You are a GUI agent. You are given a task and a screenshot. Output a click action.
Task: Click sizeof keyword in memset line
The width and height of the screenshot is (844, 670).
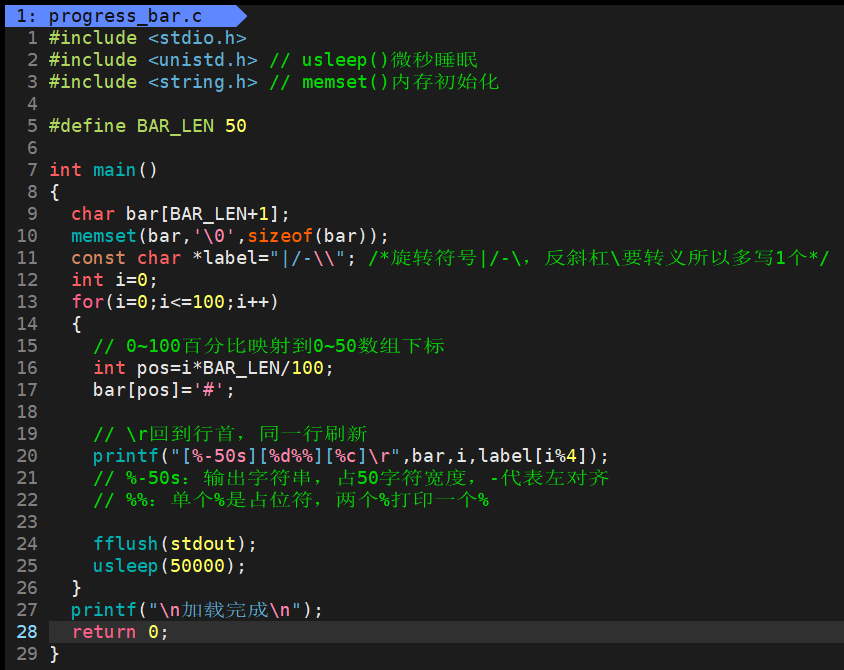[x=280, y=236]
